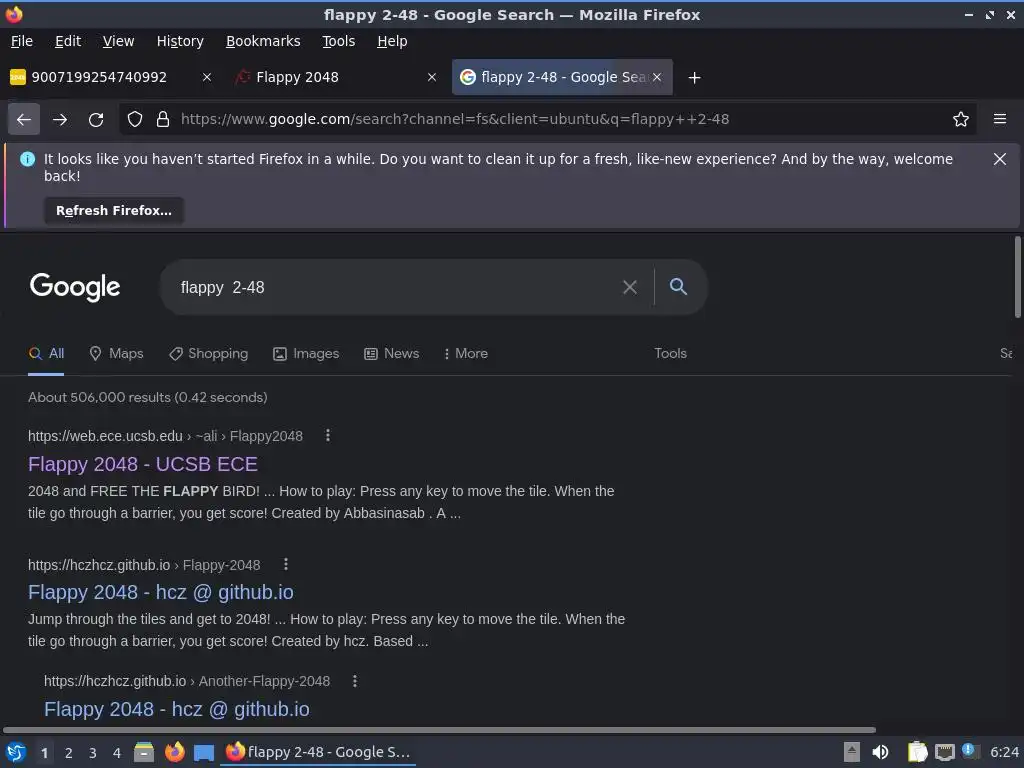Image resolution: width=1024 pixels, height=768 pixels.
Task: Open the file manager icon in taskbar
Action: [144, 753]
